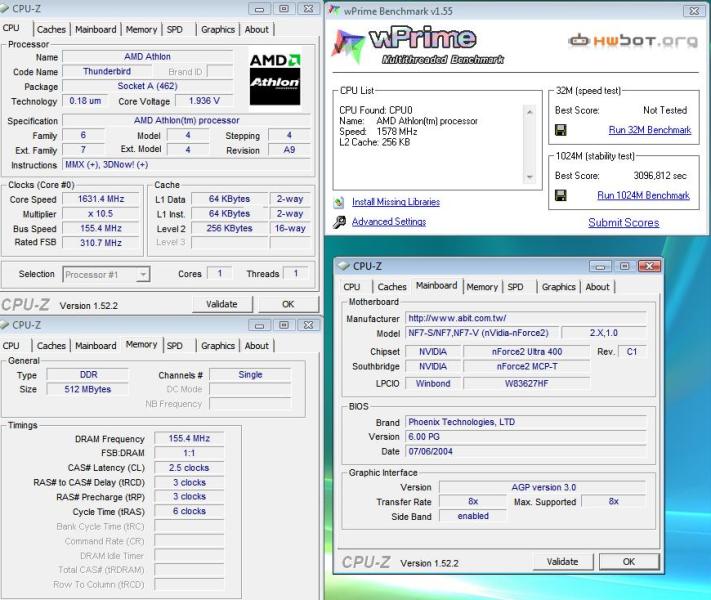This screenshot has width=711, height=600.
Task: Click the hwbot.org logo
Action: 633,41
